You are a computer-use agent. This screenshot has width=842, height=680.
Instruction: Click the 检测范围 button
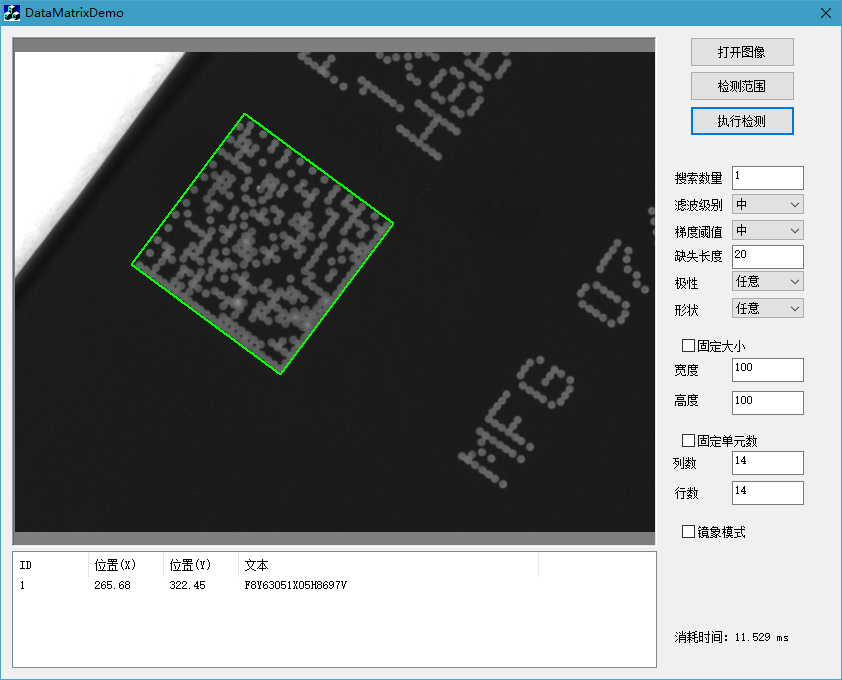pos(741,86)
